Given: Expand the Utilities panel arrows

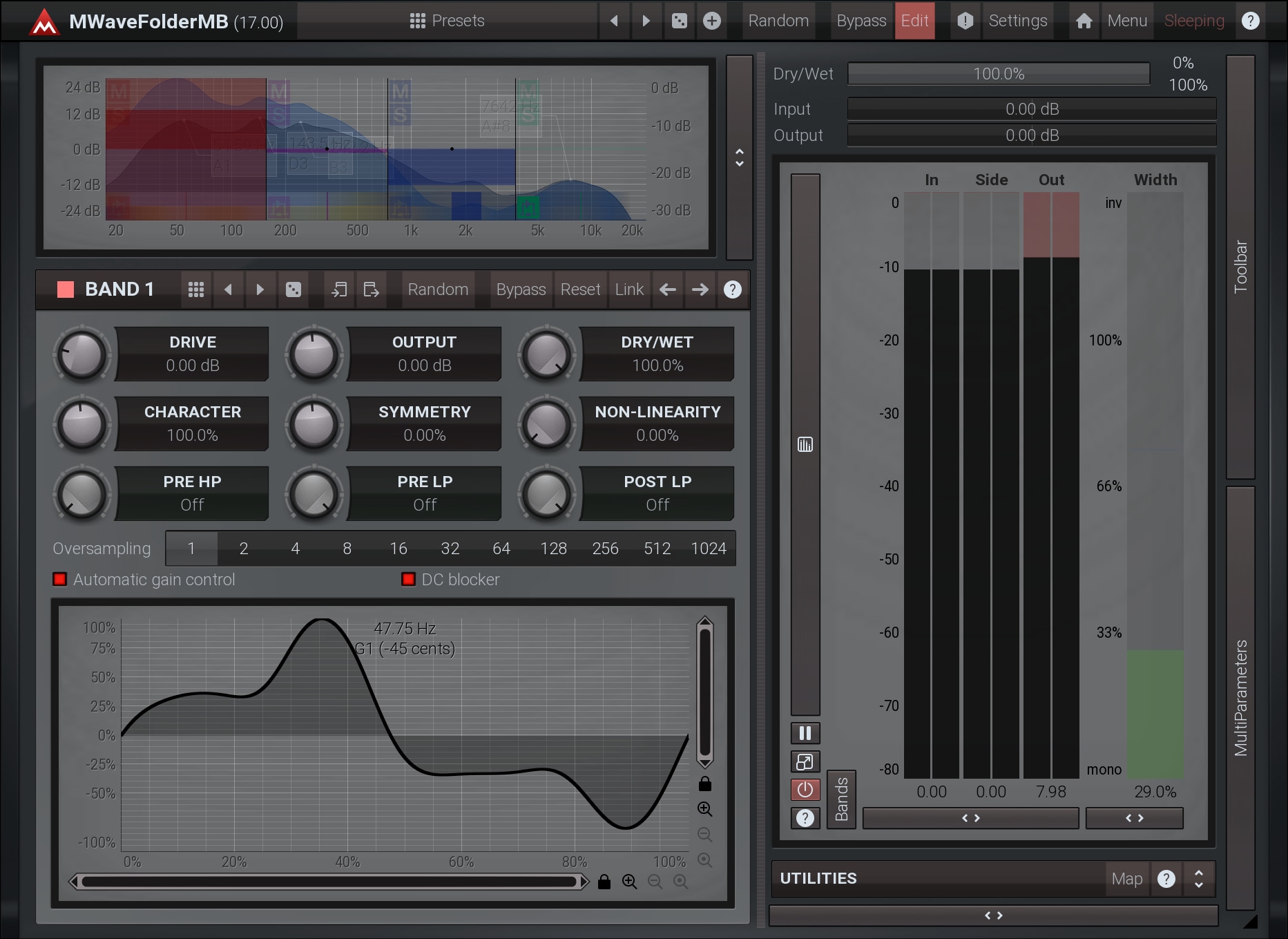Looking at the screenshot, I should (1199, 878).
